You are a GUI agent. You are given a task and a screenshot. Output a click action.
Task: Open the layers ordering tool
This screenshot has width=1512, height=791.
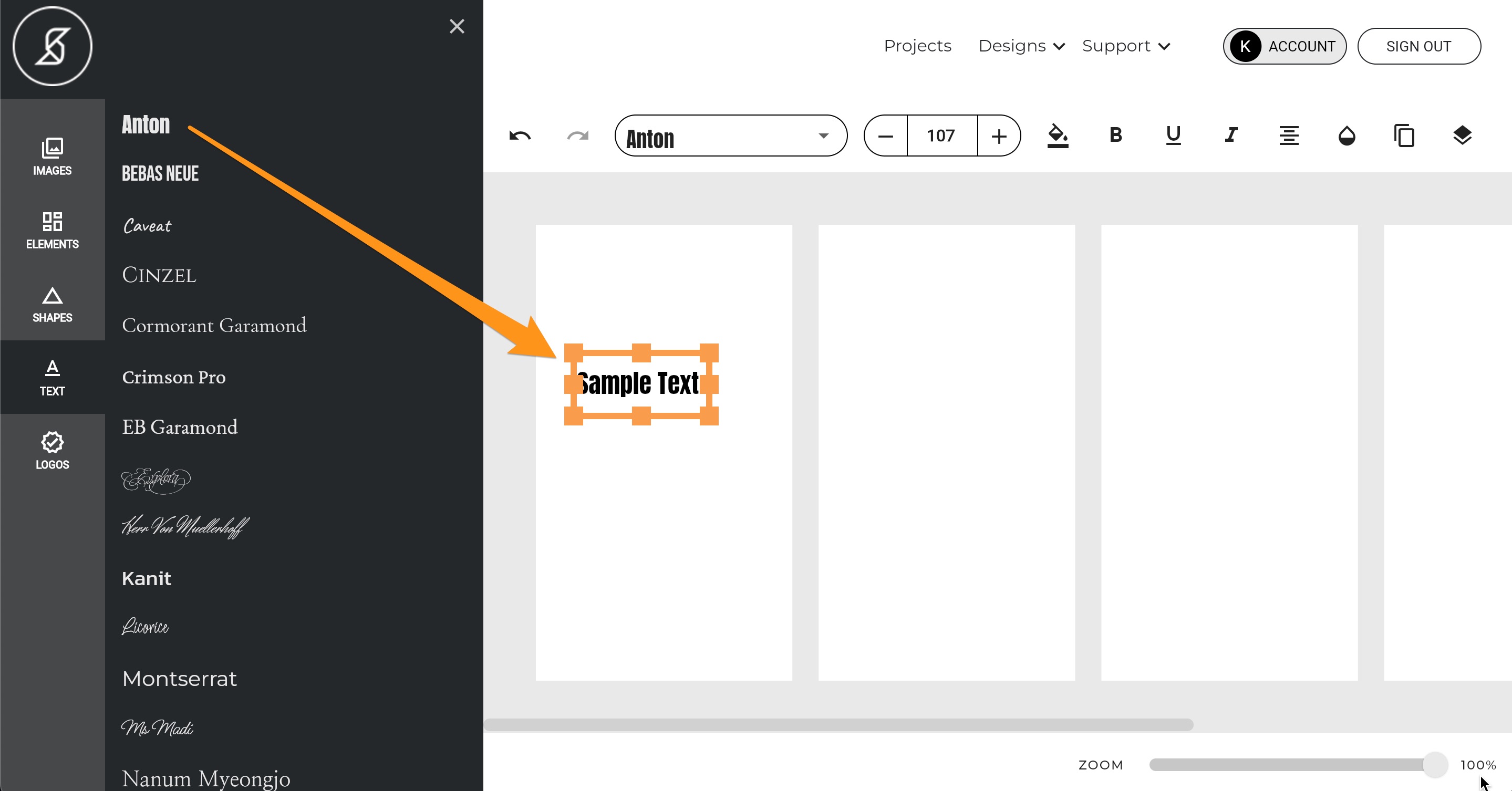[1462, 136]
